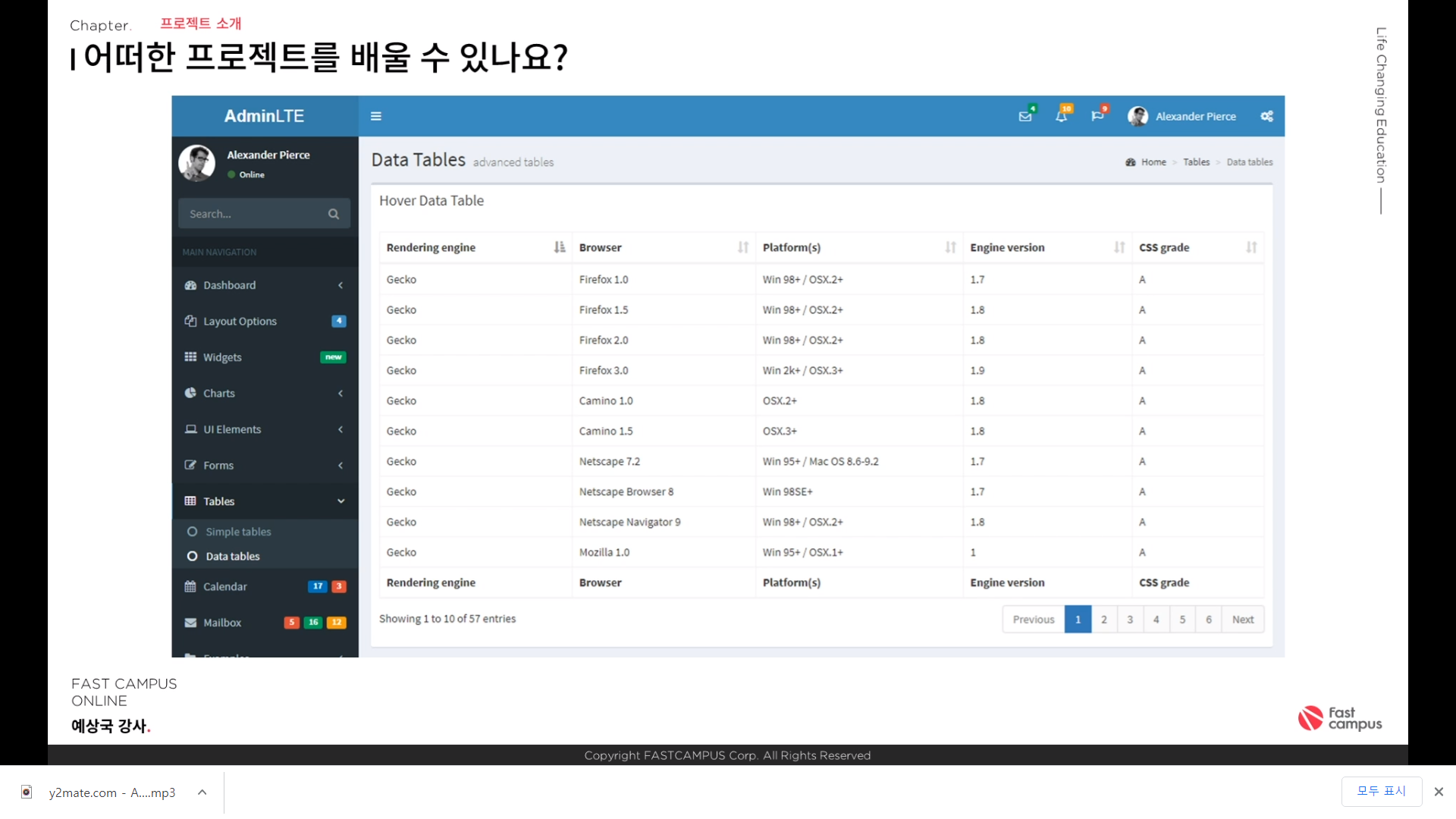Toggle Engine version column sorting
The height and width of the screenshot is (819, 1456).
[1119, 247]
